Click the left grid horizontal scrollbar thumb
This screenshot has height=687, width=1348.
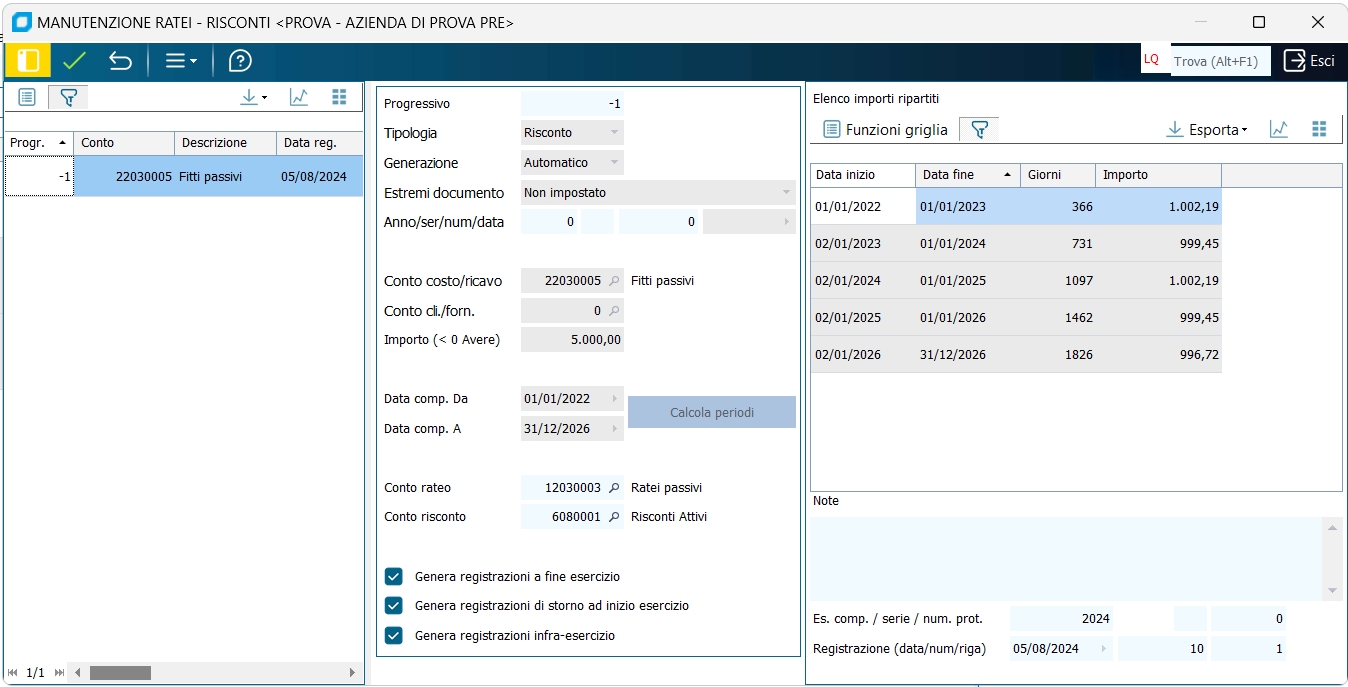click(120, 673)
